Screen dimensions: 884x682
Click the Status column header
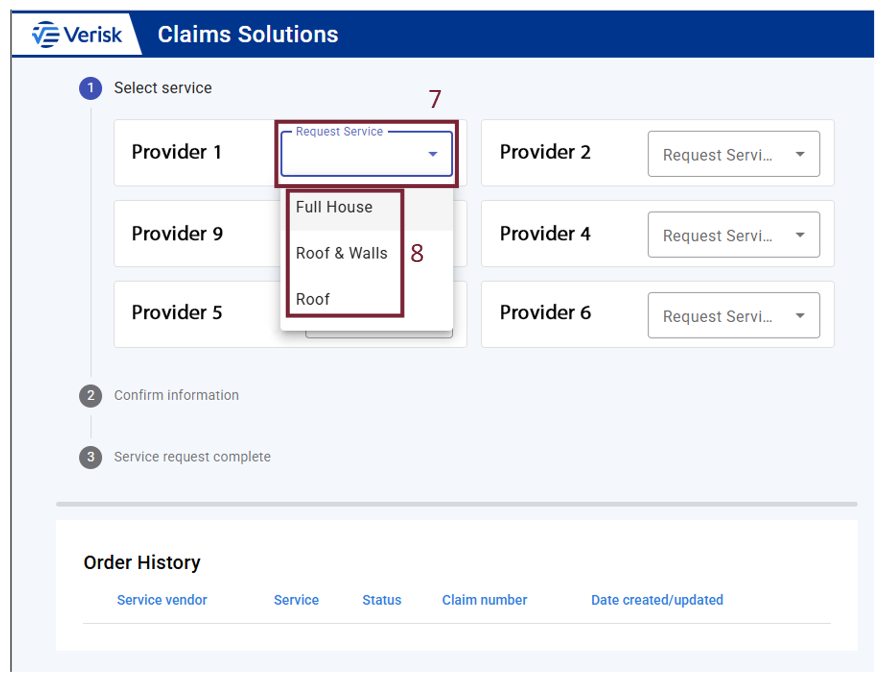coord(381,600)
